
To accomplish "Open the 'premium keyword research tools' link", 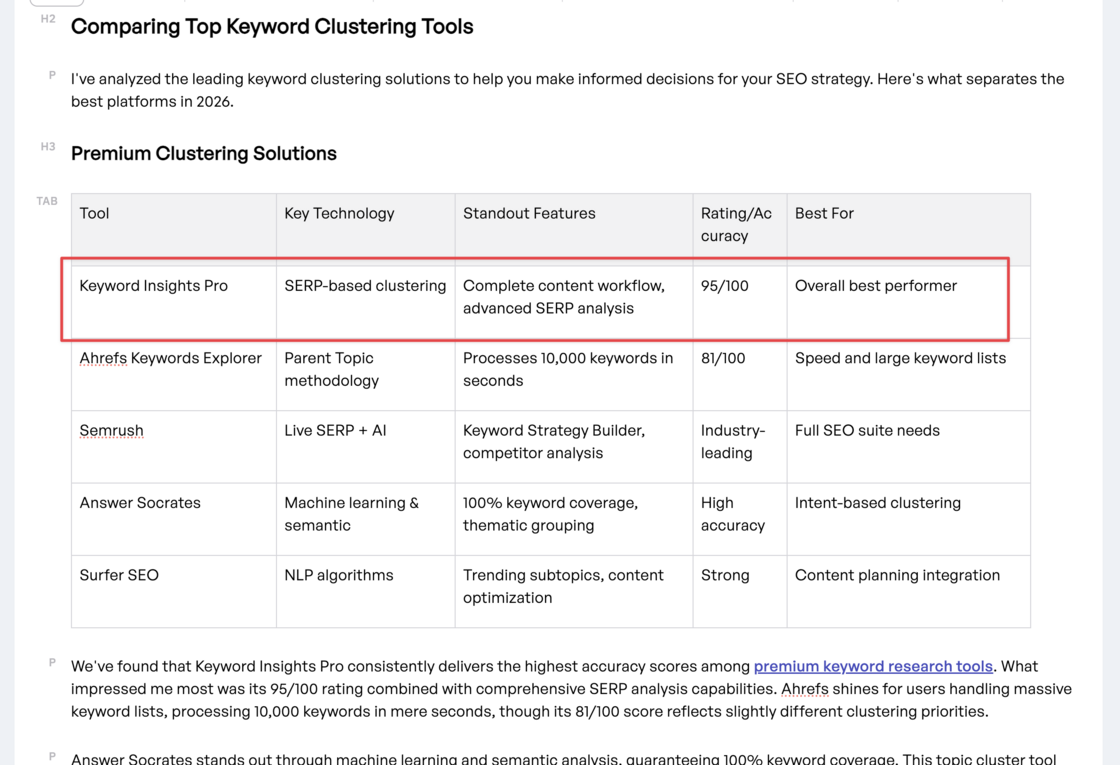I will [x=873, y=666].
